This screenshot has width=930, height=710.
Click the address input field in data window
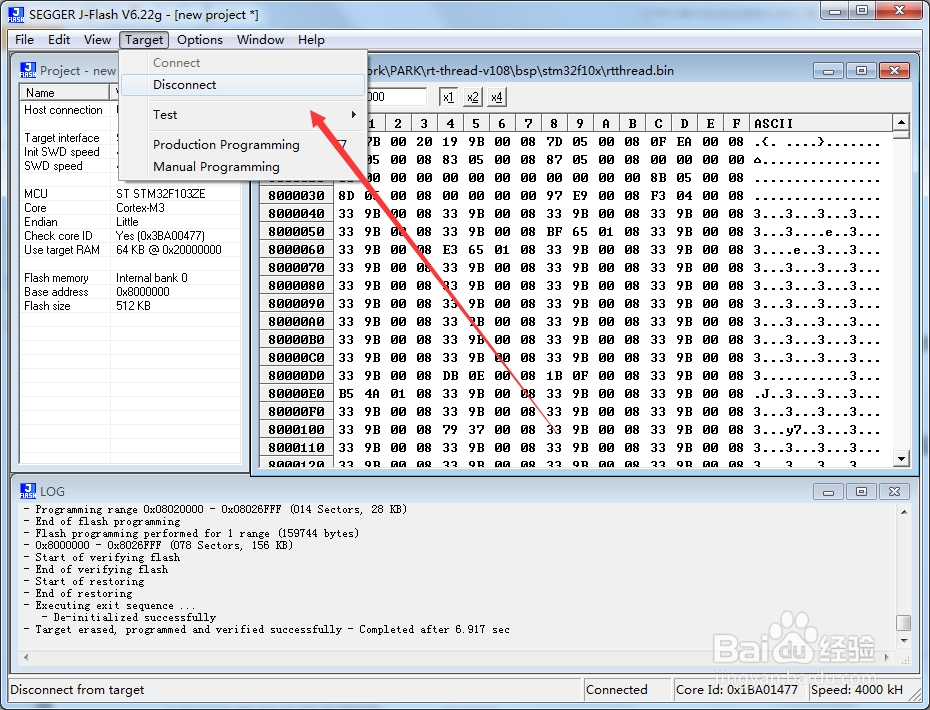(x=396, y=97)
